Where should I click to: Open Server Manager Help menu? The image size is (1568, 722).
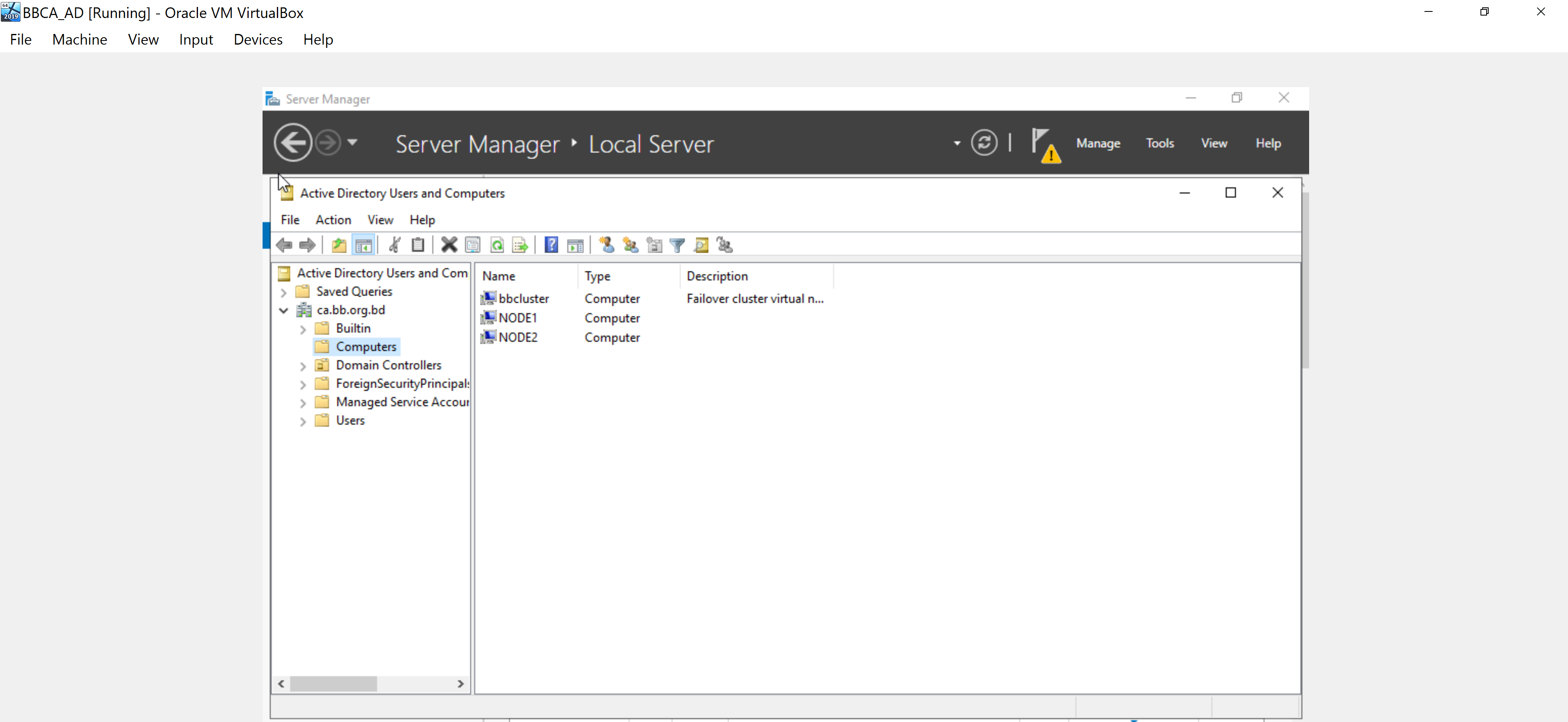point(1268,143)
